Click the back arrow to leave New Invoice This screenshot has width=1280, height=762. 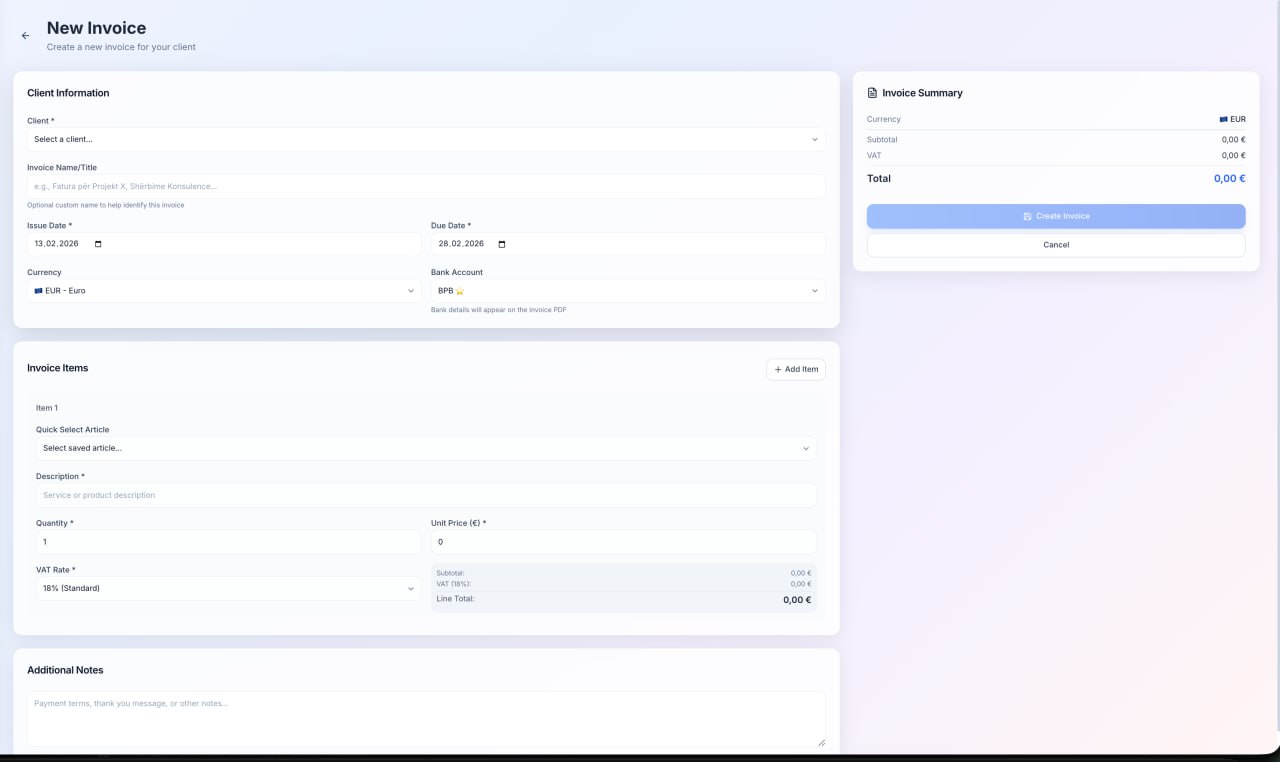(25, 35)
